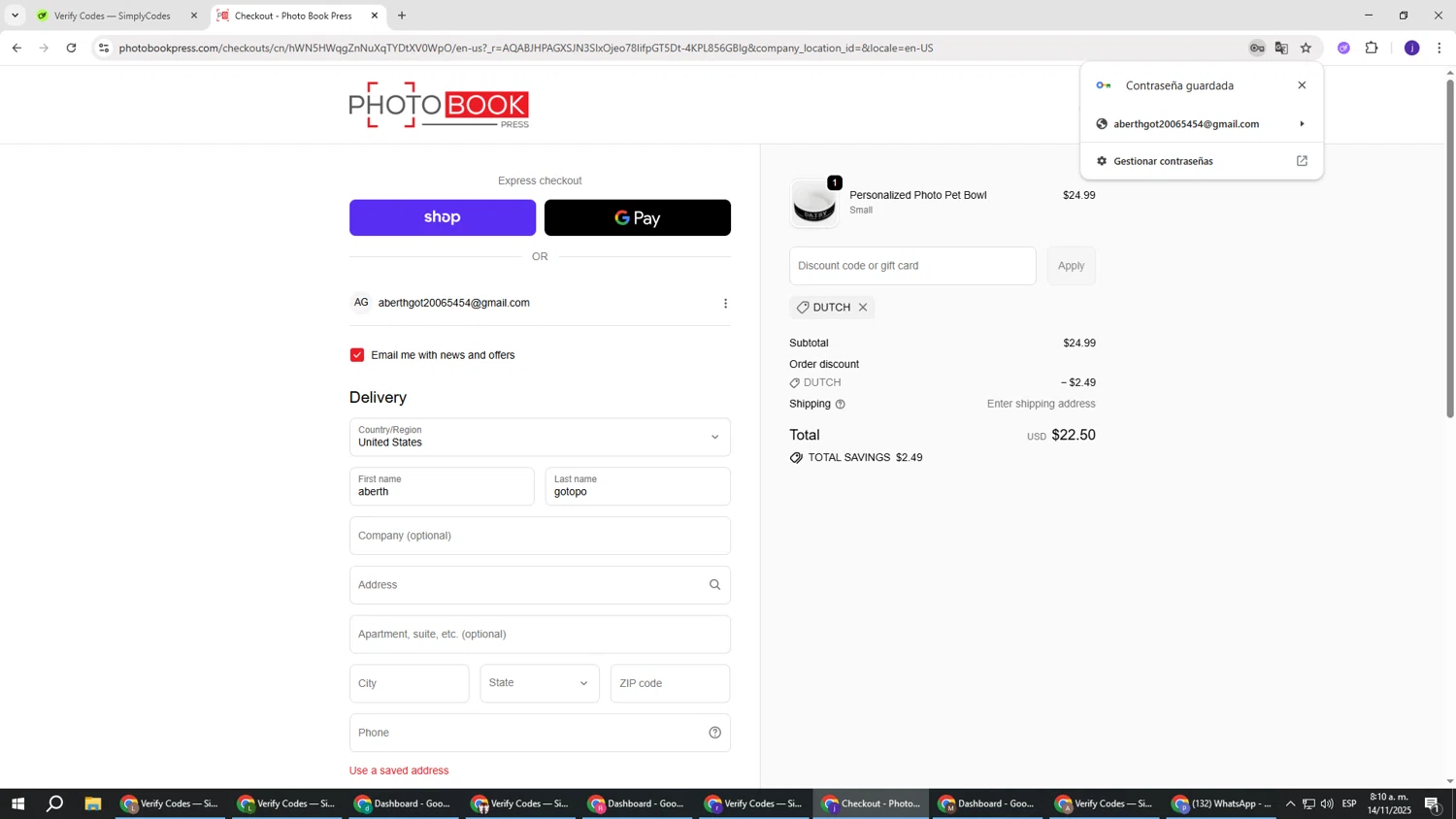Image resolution: width=1456 pixels, height=819 pixels.
Task: Click the address bar URL
Action: pyautogui.click(x=525, y=48)
